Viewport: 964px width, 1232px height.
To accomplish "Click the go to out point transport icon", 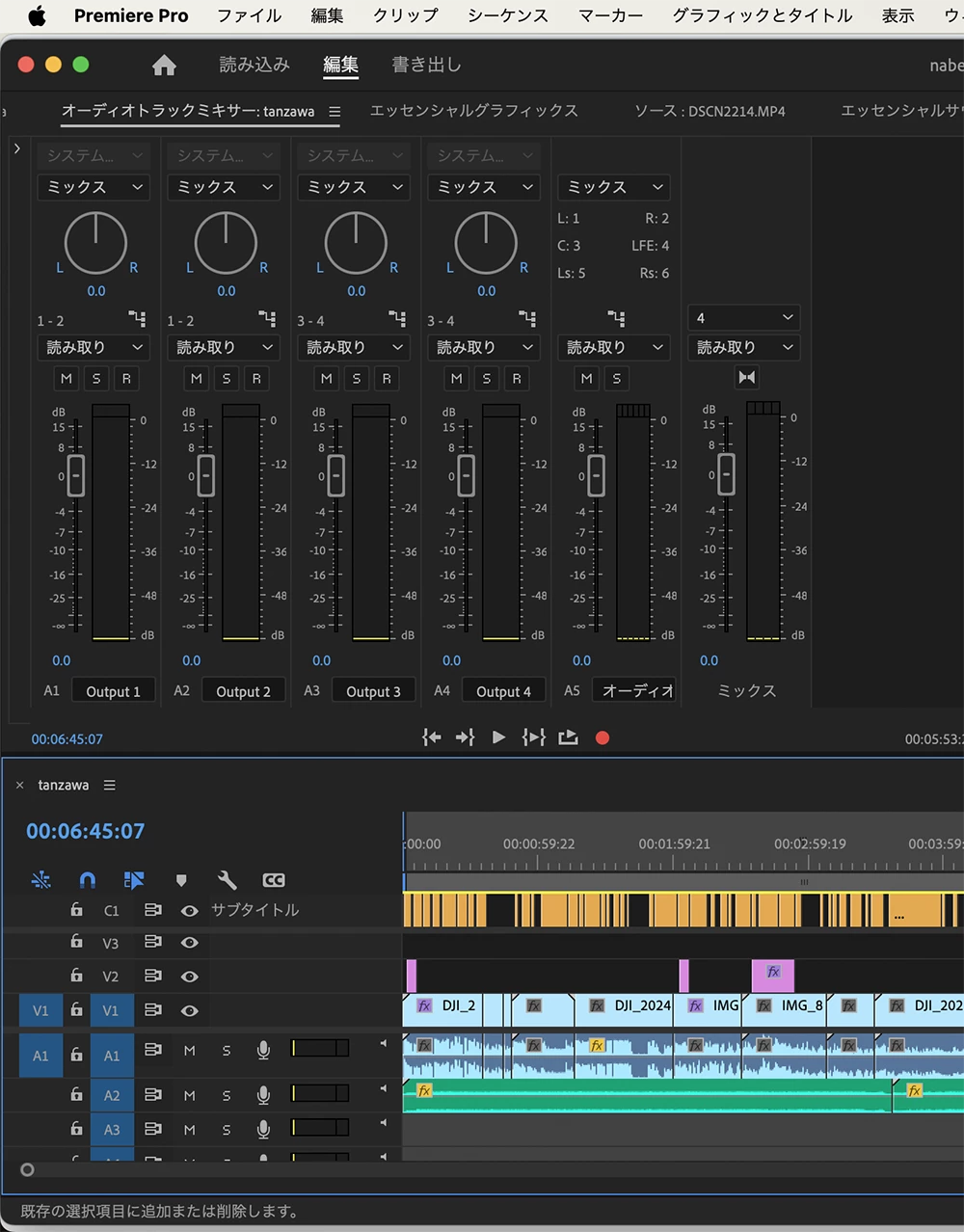I will [x=465, y=737].
